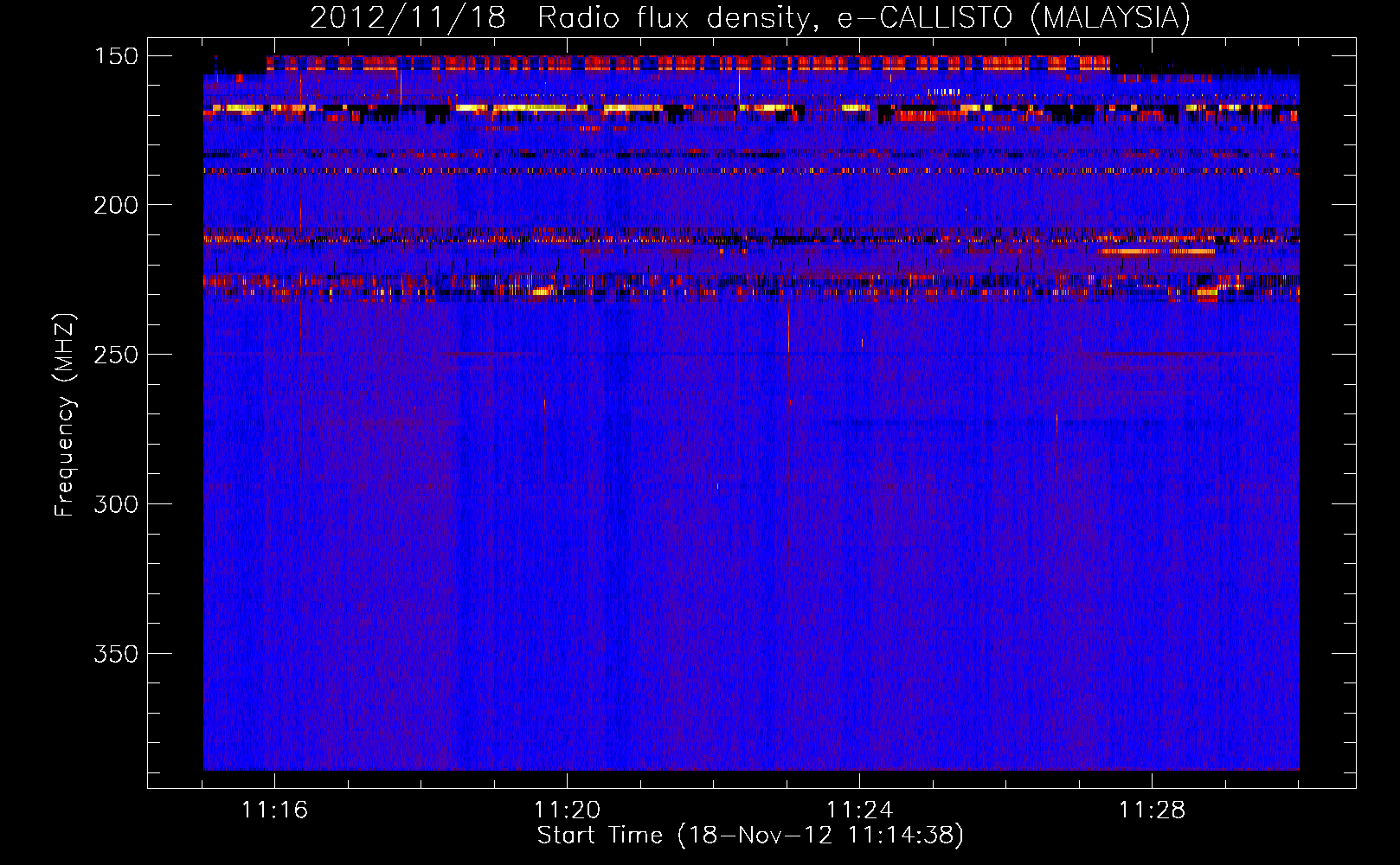This screenshot has height=865, width=1400.
Task: Click the 11:24 time tick label
Action: 859,811
